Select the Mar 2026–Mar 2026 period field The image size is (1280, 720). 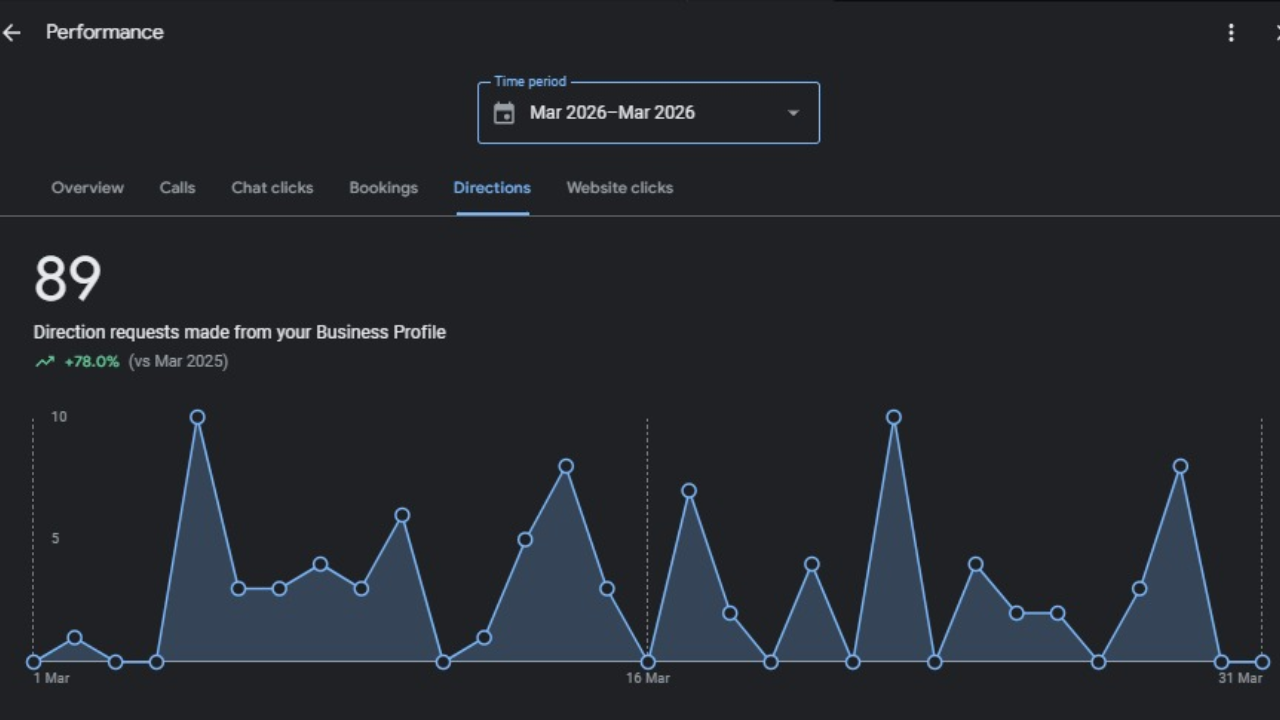coord(612,113)
